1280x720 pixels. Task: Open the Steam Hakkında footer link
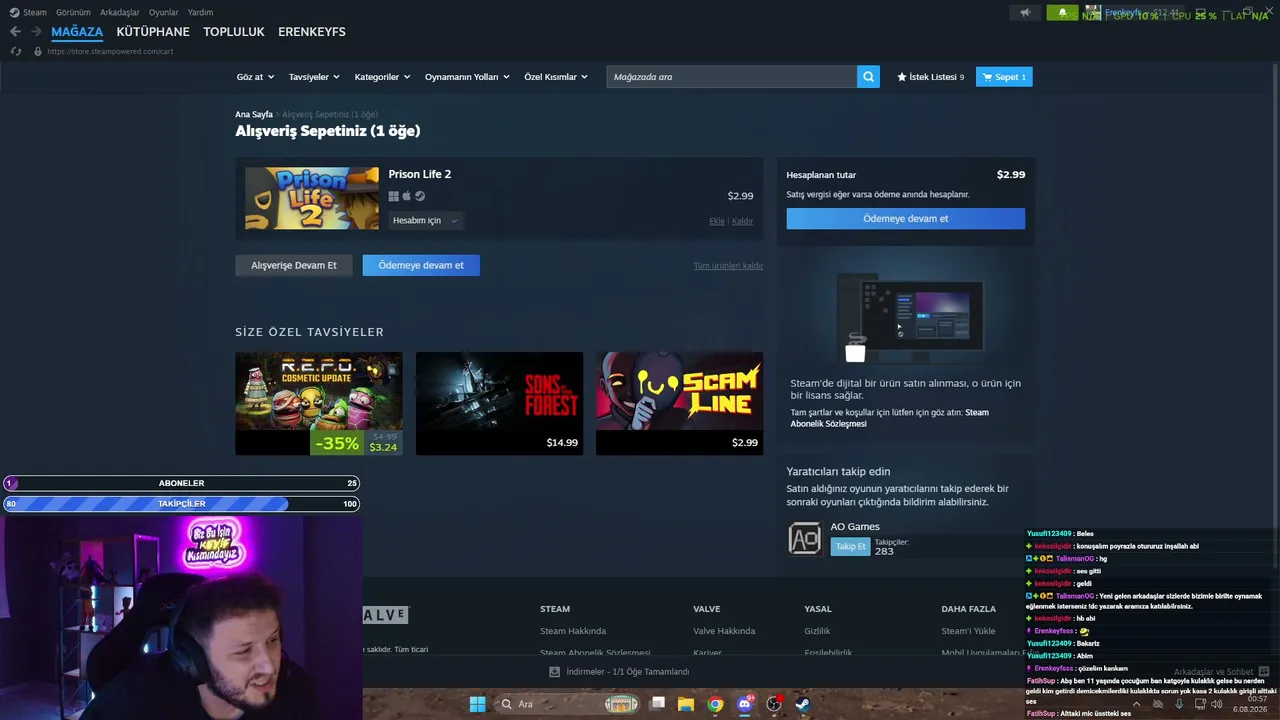coord(573,631)
